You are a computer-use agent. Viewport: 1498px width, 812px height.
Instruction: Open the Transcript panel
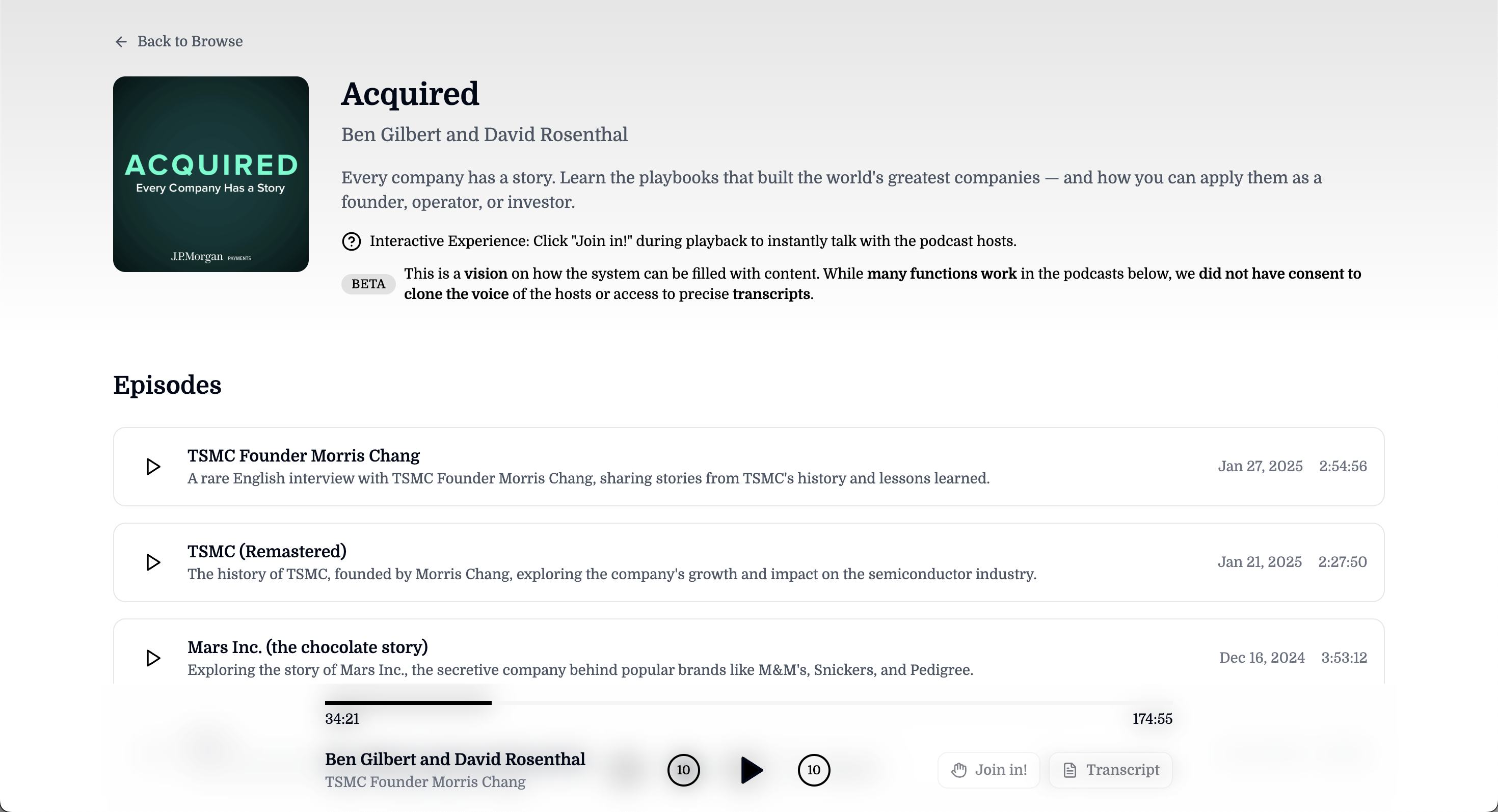[x=1111, y=770]
